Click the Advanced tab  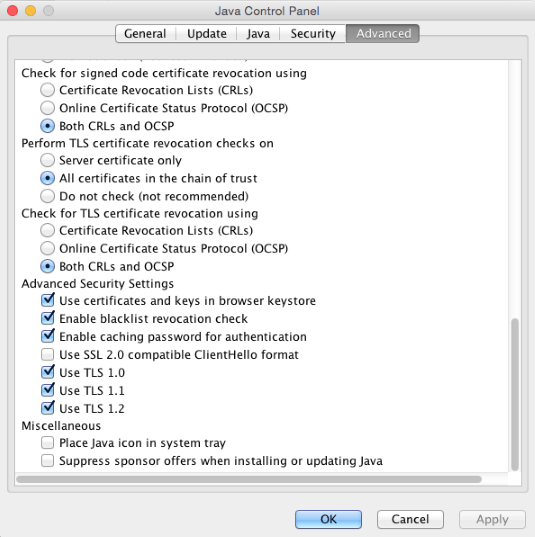[x=383, y=34]
